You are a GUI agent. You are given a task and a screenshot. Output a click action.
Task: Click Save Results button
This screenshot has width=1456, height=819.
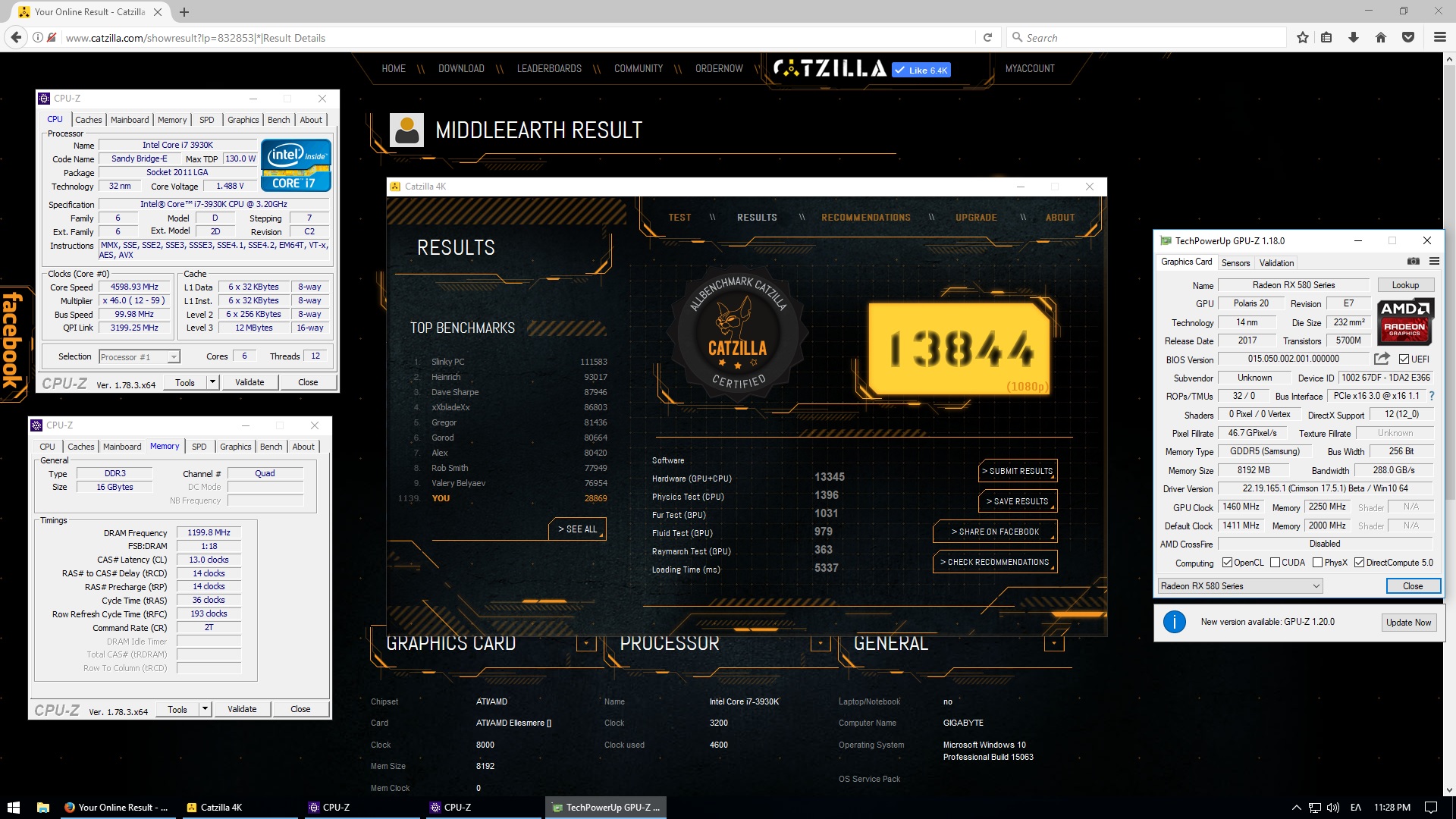click(1017, 501)
